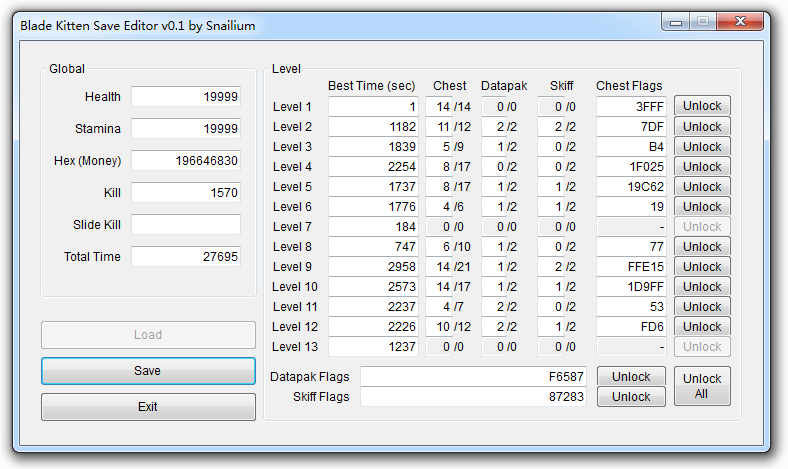Unlock button next to Datapak Flags

click(631, 377)
